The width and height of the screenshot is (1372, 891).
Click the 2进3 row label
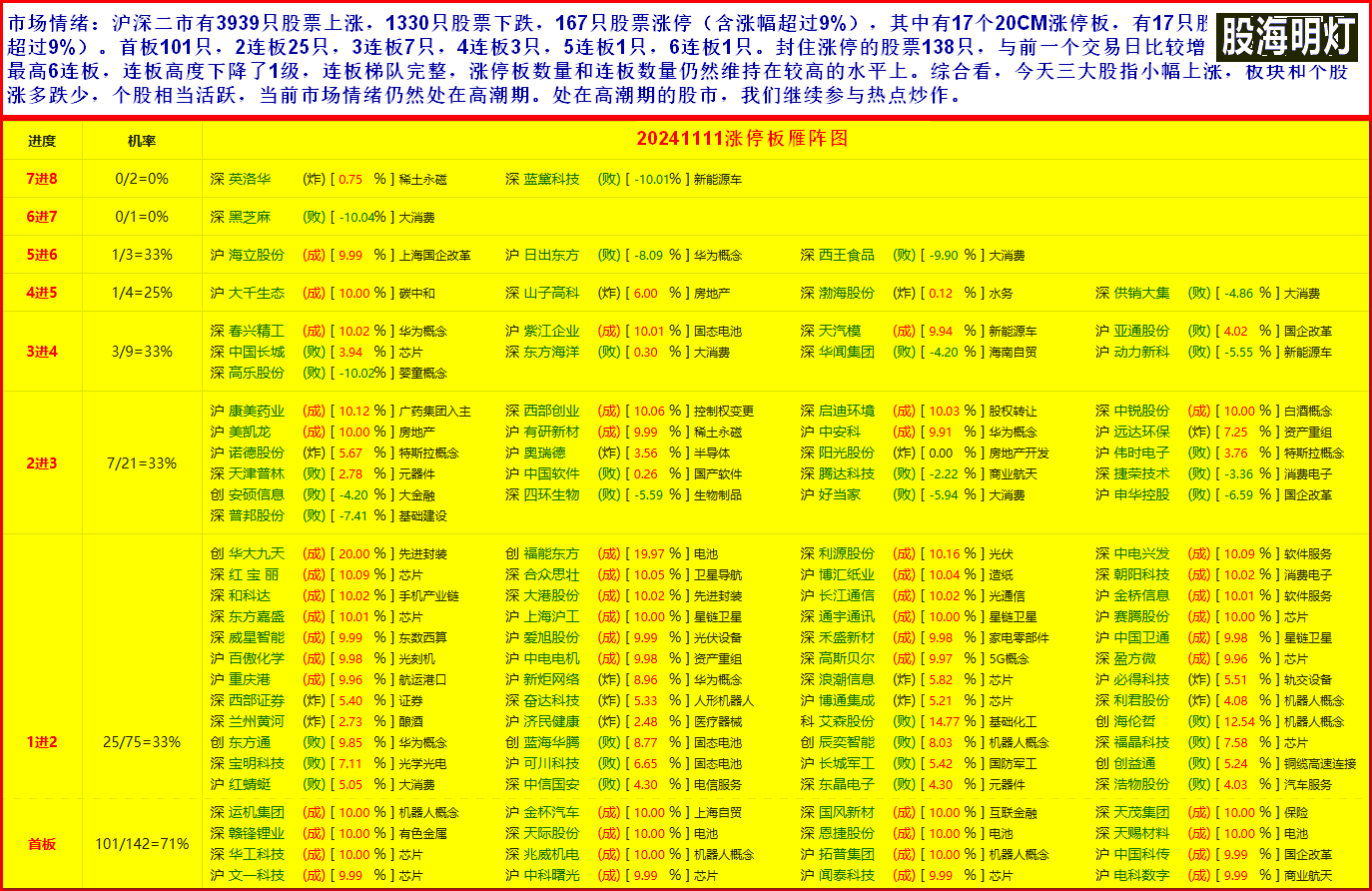pyautogui.click(x=42, y=463)
